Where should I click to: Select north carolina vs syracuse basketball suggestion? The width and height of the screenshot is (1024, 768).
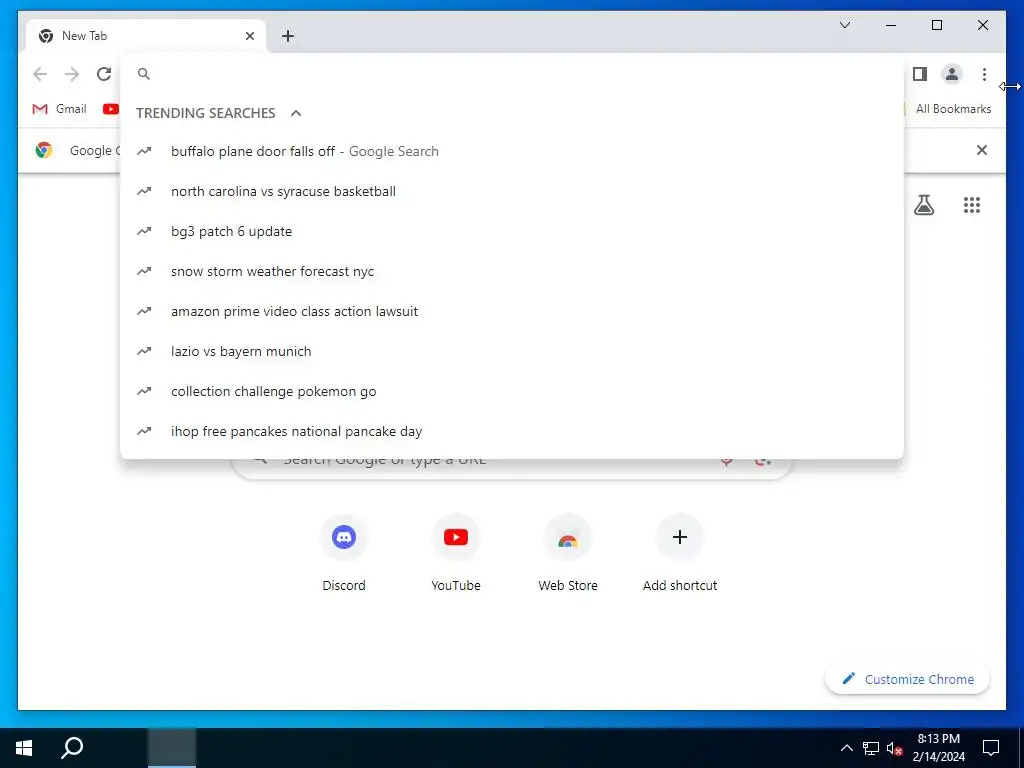pyautogui.click(x=512, y=191)
